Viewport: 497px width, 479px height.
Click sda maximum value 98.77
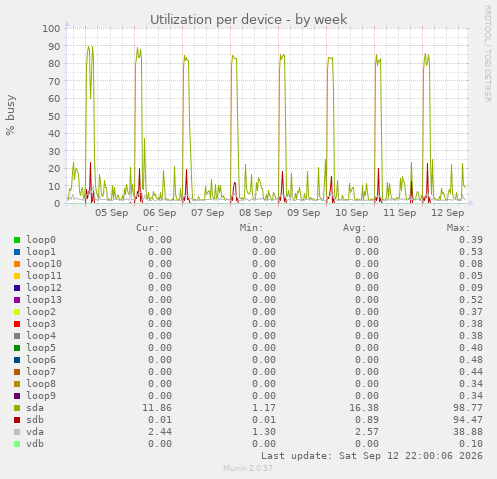click(468, 408)
